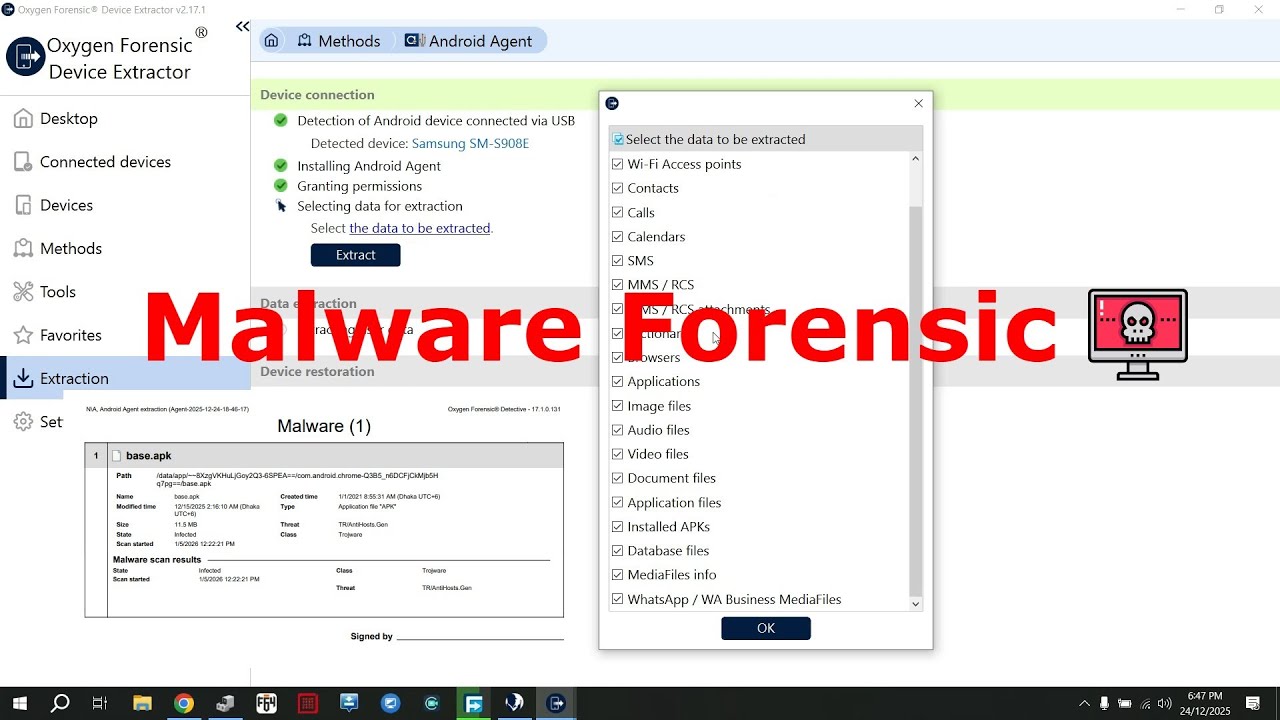Click the Tools wrench icon
Screen dimensions: 1280x720
pyautogui.click(x=23, y=292)
